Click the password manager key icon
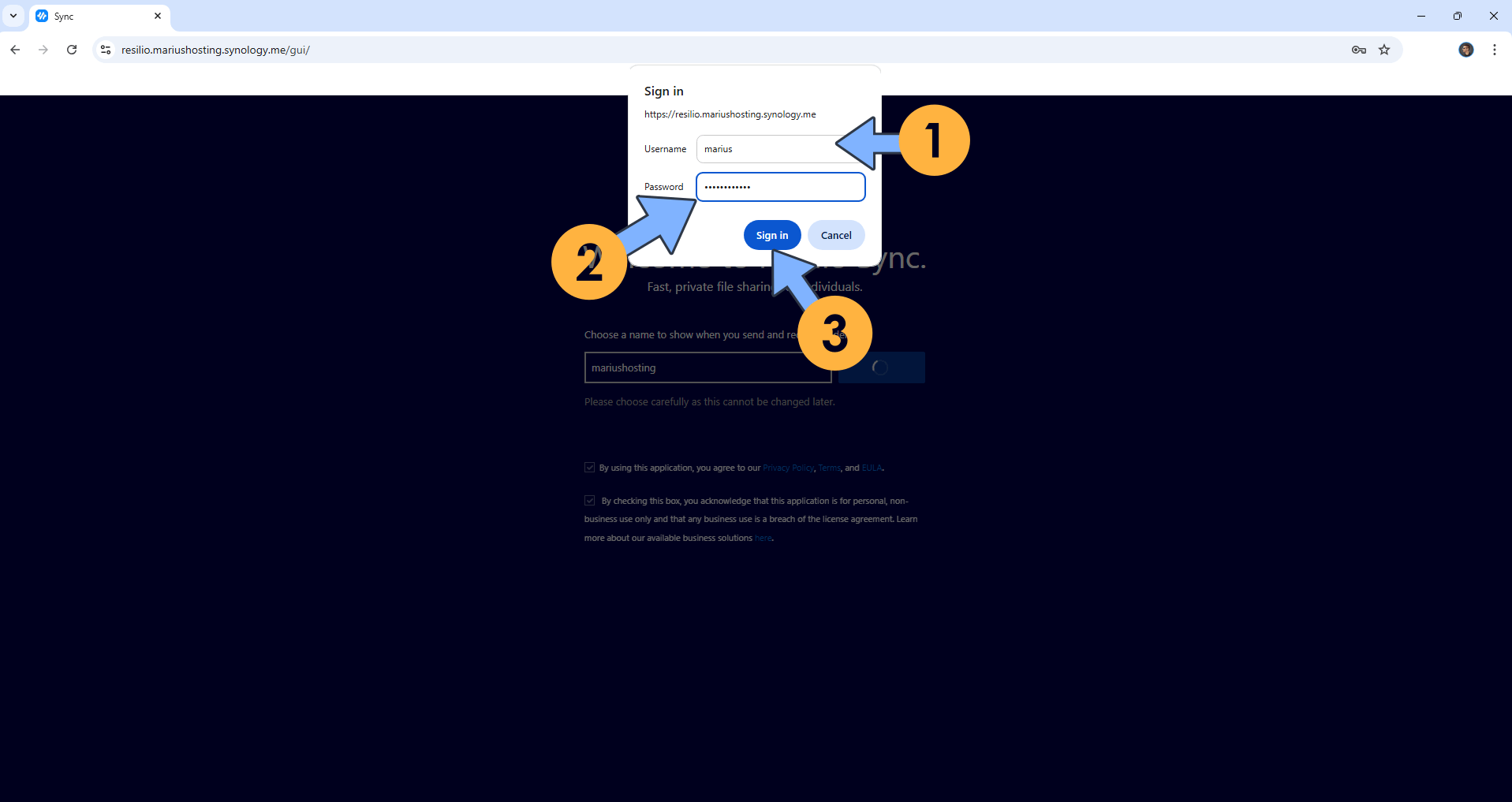This screenshot has height=802, width=1512. [x=1358, y=50]
